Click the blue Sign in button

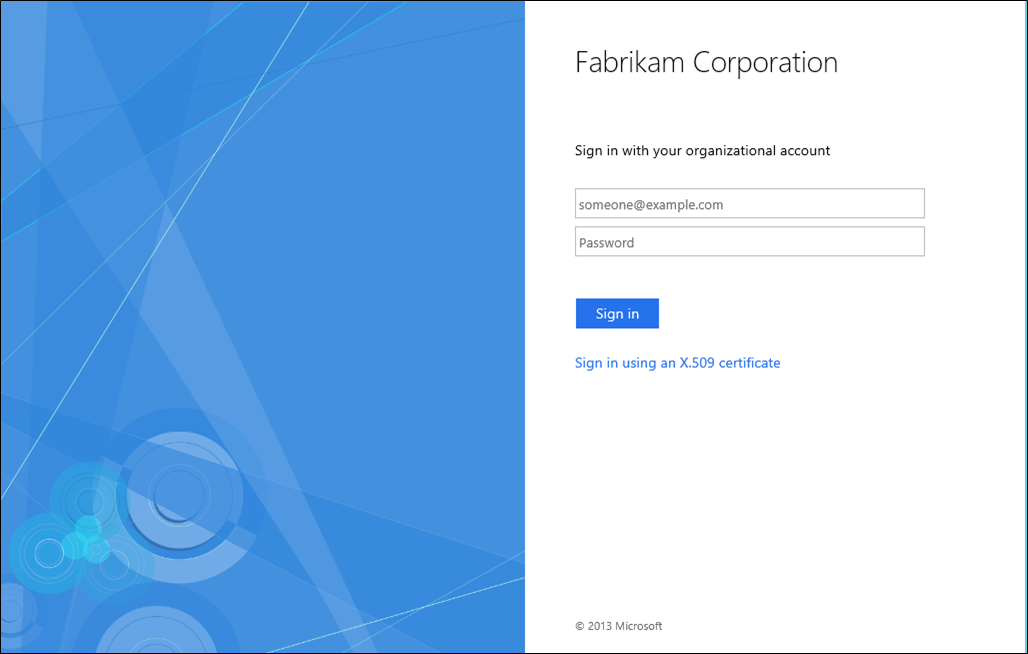point(617,313)
